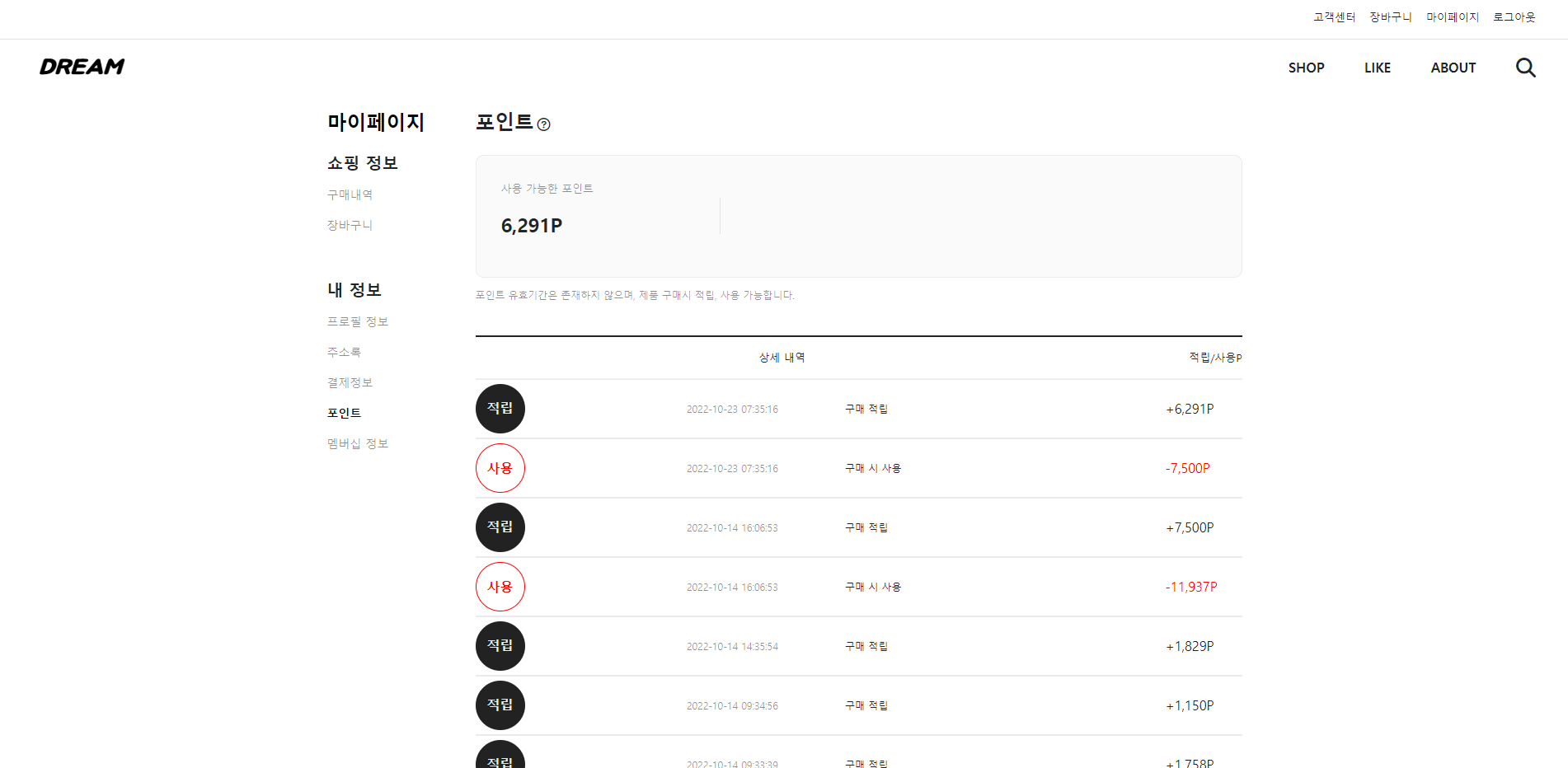Open 프로필 정보 in the sidebar

(358, 321)
